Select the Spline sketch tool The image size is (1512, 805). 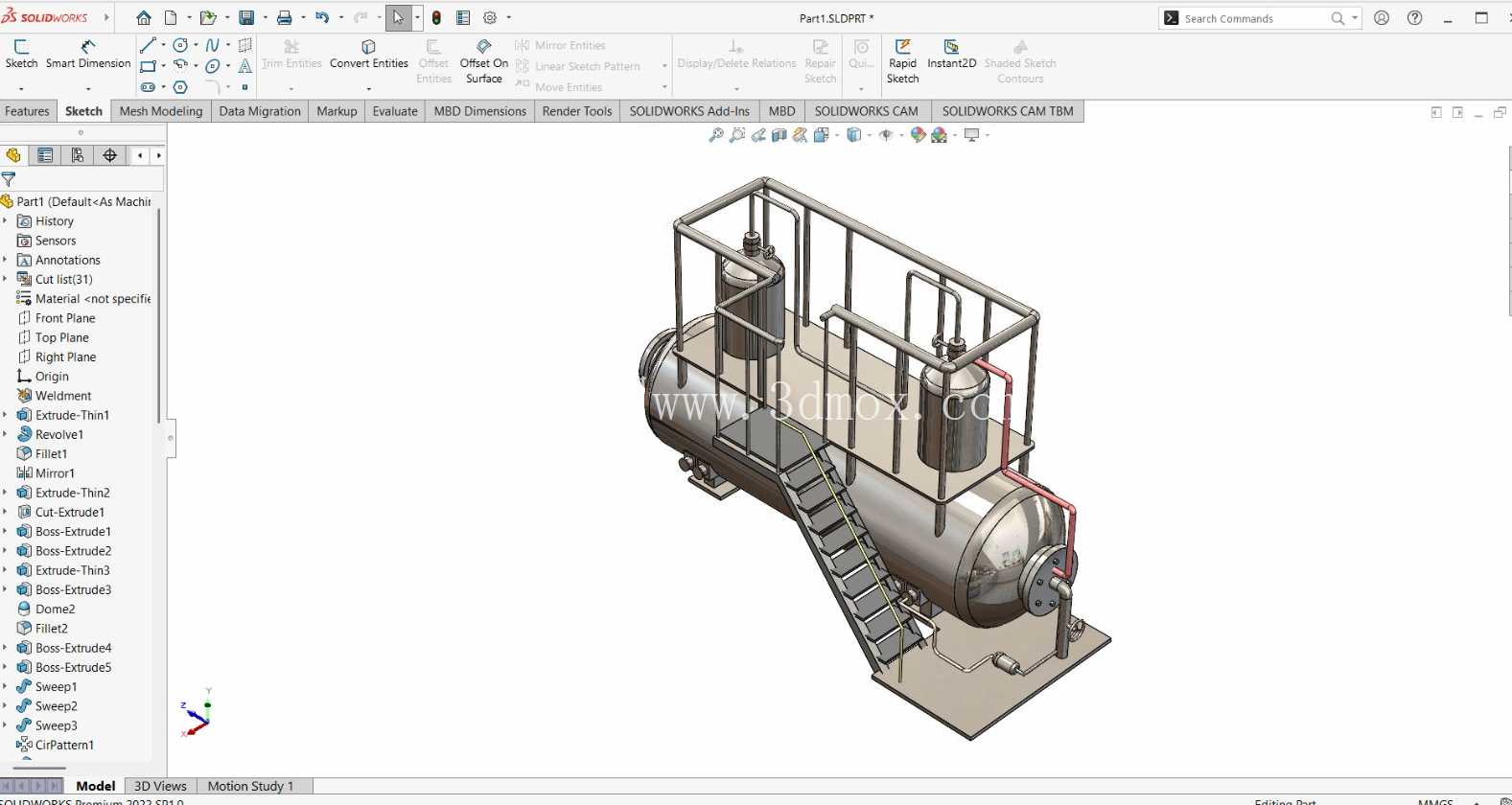pos(213,45)
